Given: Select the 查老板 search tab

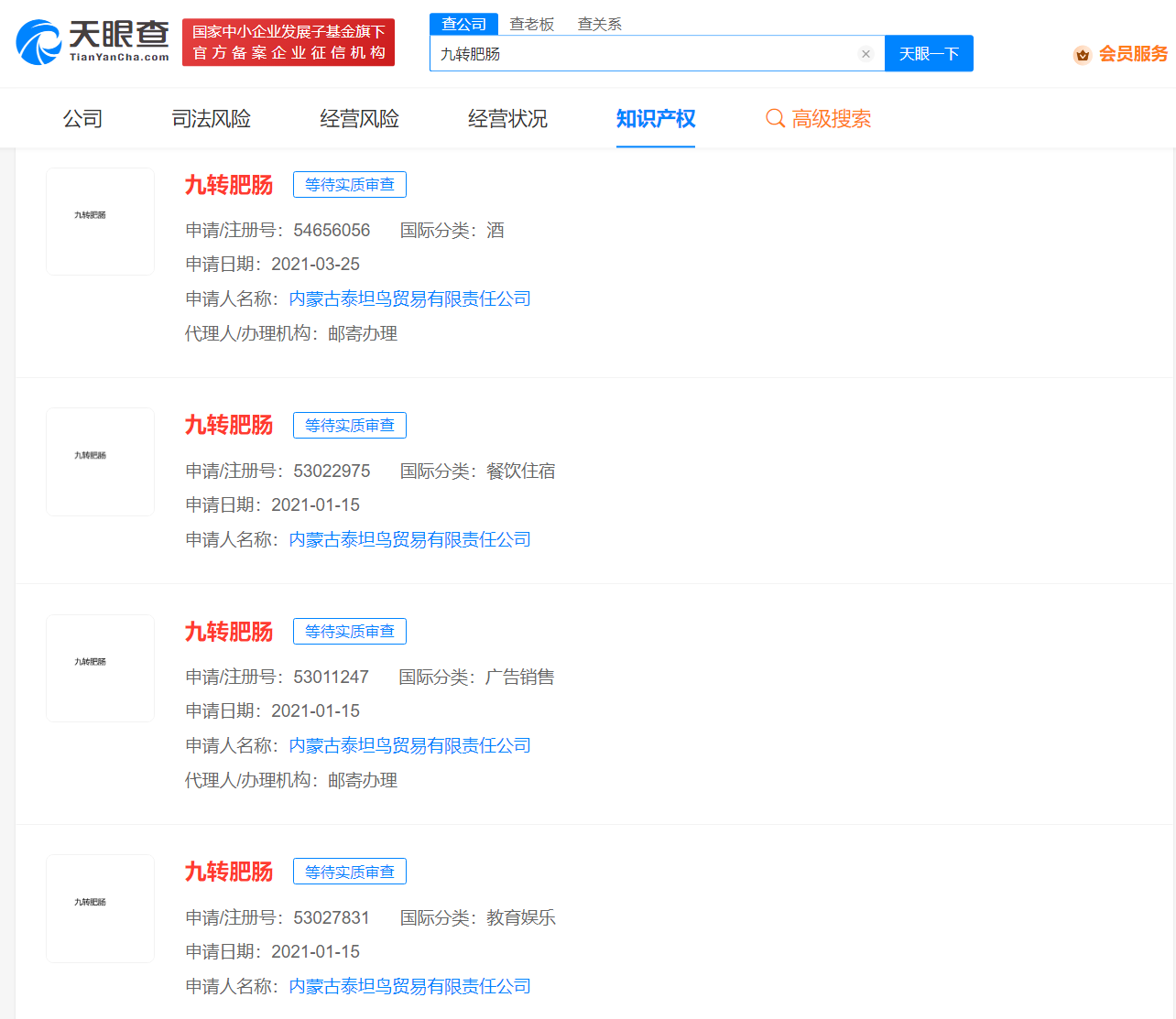Looking at the screenshot, I should pos(532,25).
